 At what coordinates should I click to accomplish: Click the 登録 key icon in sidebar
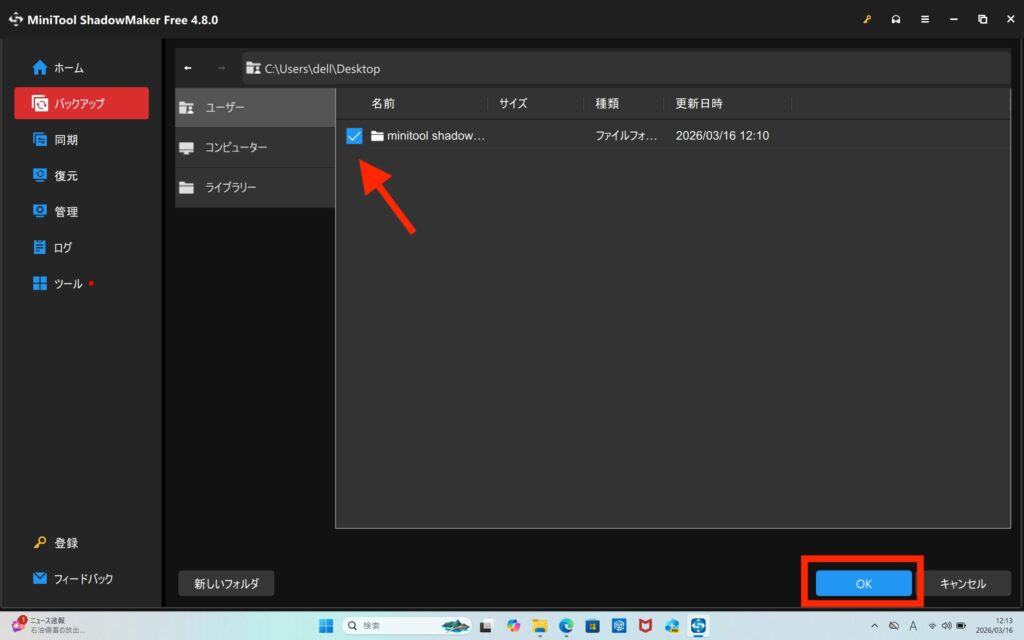click(40, 543)
